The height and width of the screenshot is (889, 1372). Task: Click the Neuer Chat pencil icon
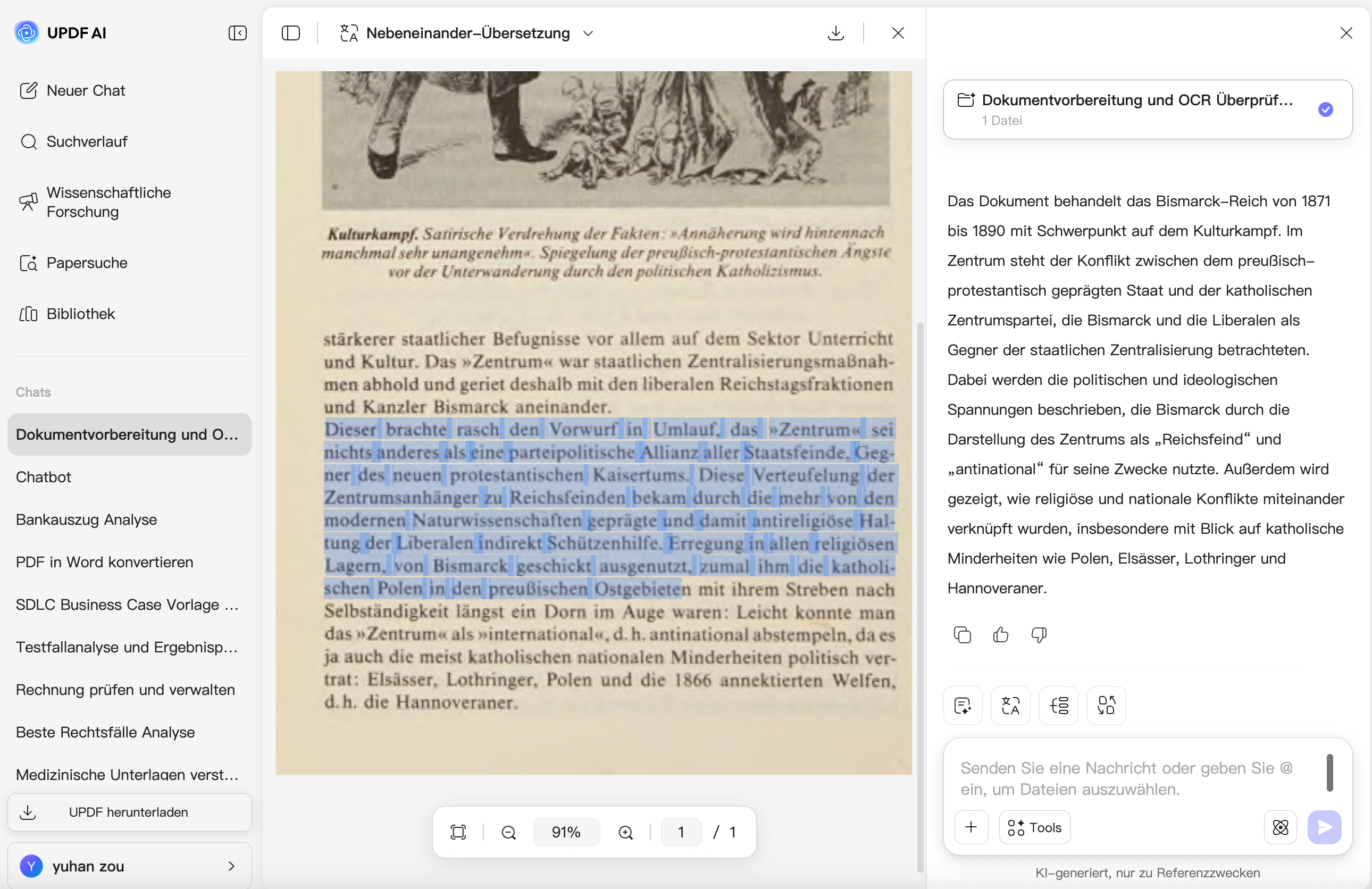tap(28, 90)
